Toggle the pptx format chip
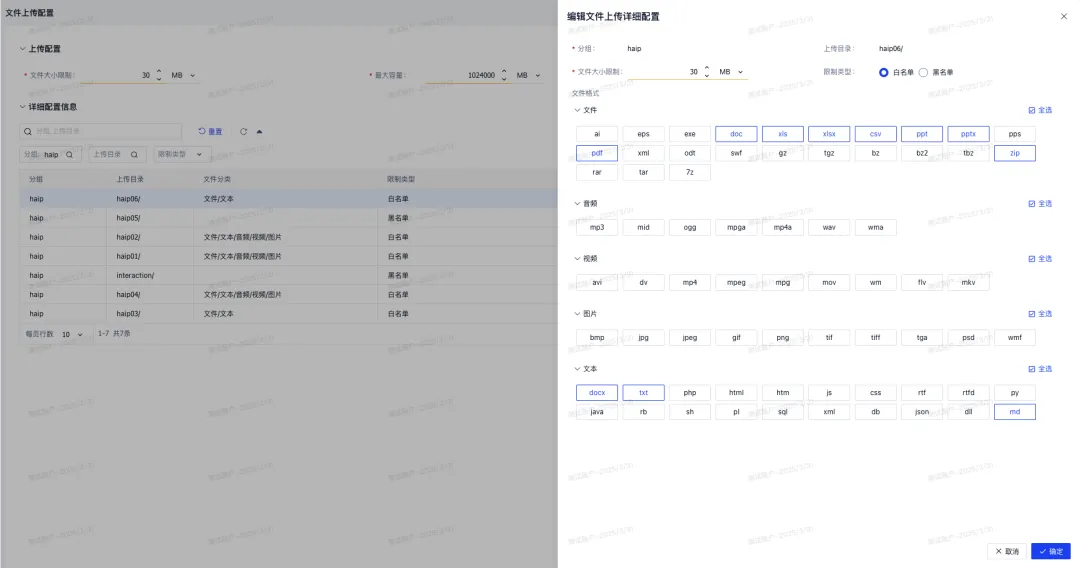Screen dimensions: 1080x568 [968, 134]
